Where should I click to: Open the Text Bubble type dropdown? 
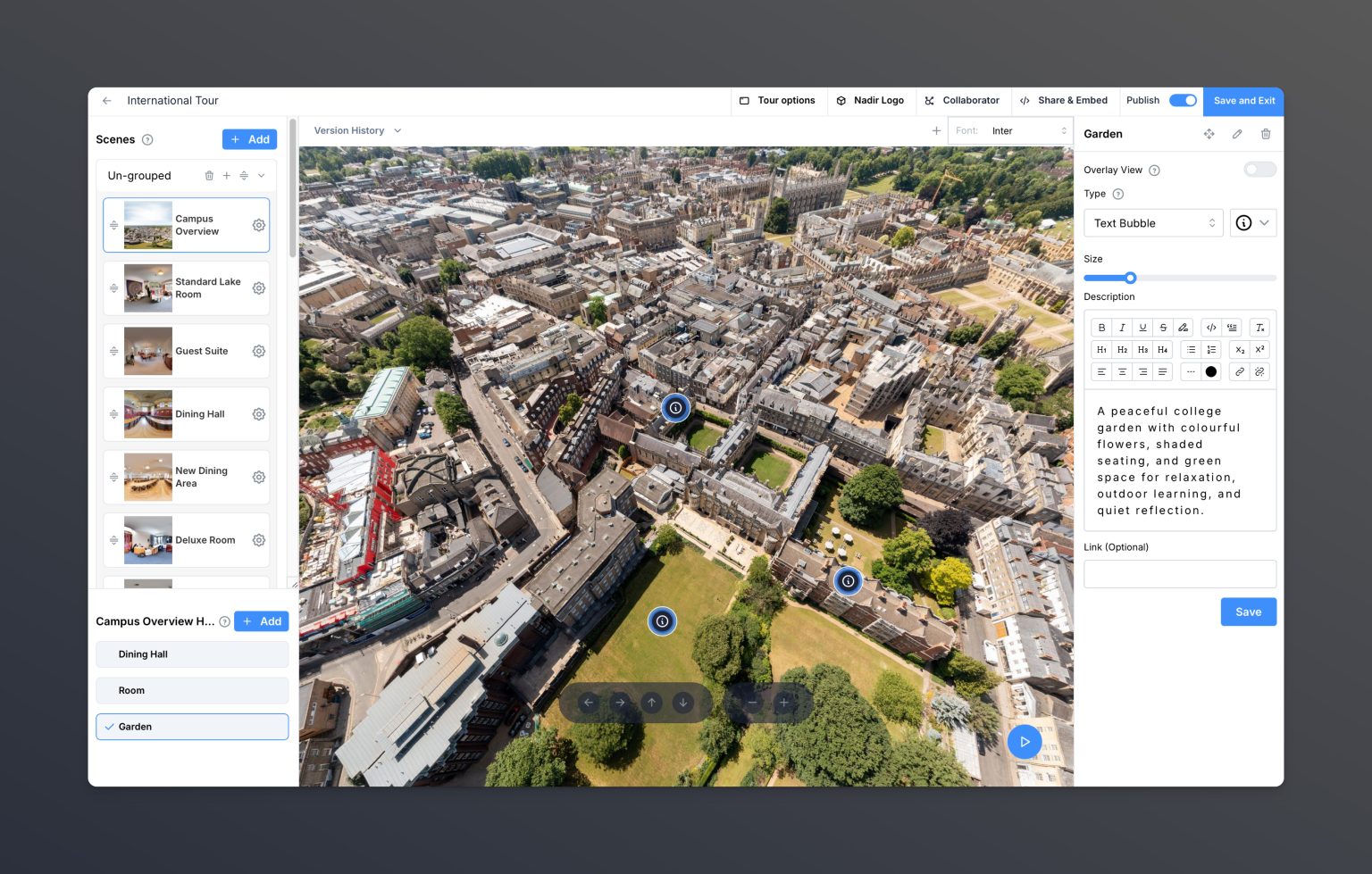click(1152, 223)
